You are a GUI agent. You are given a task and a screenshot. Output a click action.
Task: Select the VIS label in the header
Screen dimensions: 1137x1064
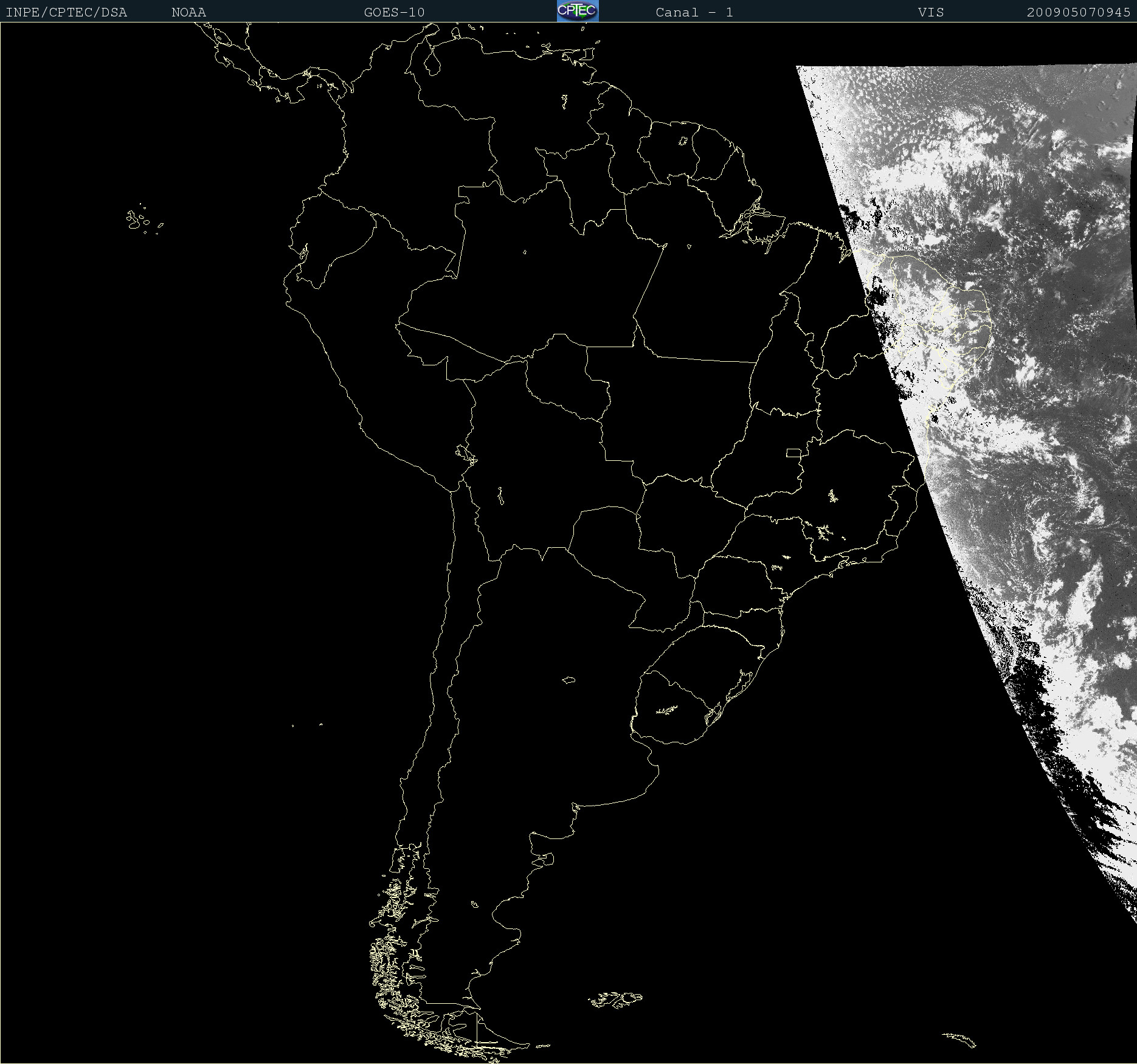[931, 13]
